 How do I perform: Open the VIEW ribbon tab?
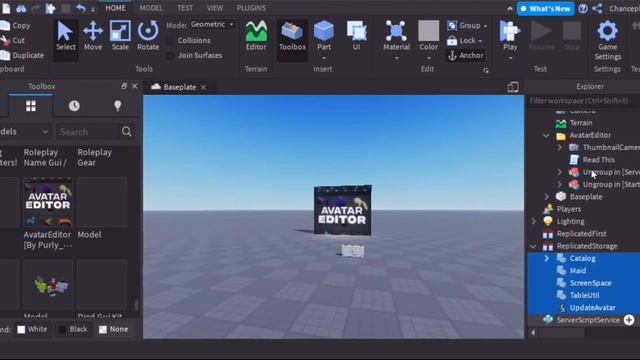[215, 8]
